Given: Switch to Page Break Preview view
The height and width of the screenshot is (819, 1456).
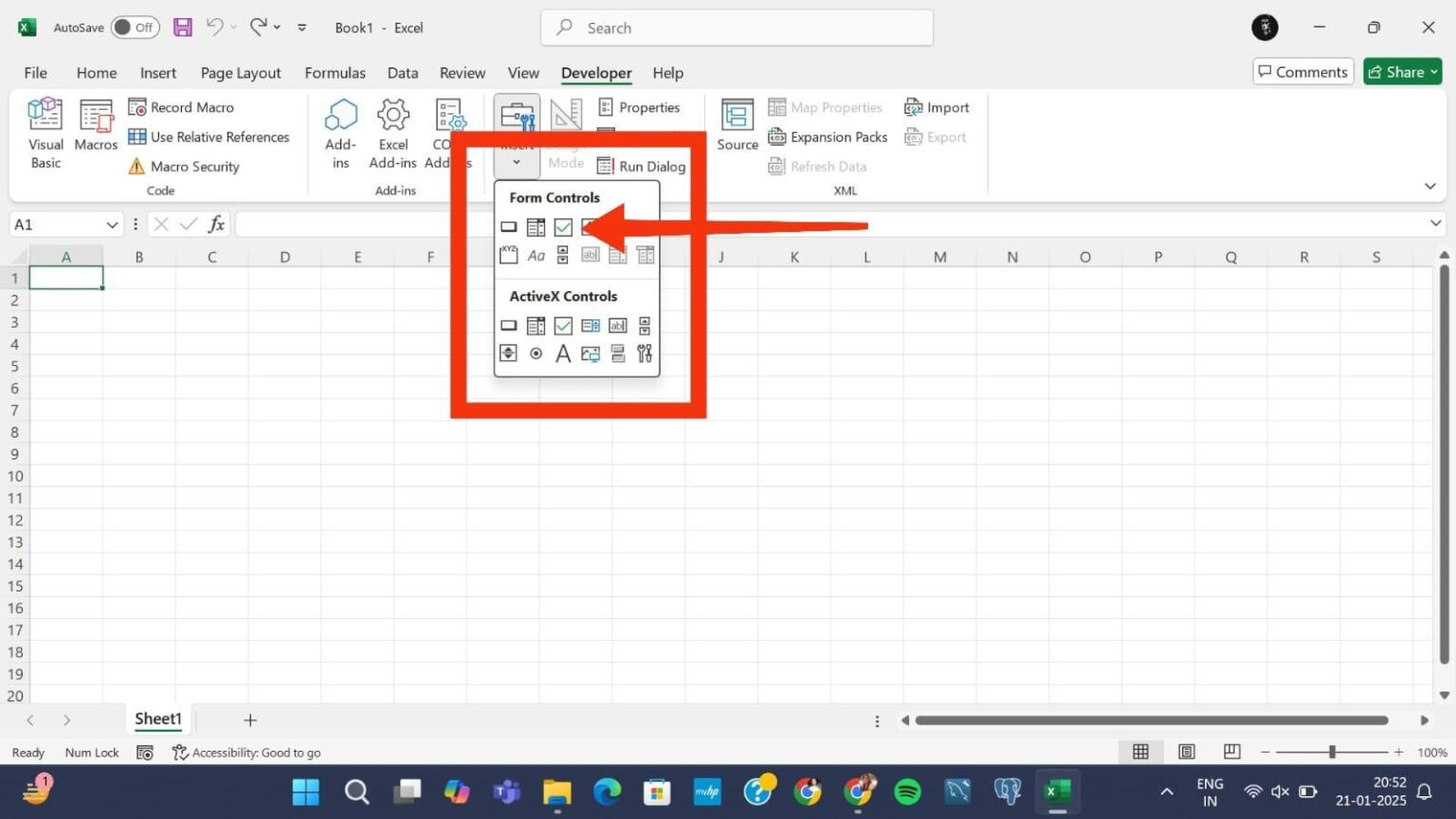Looking at the screenshot, I should point(1231,752).
